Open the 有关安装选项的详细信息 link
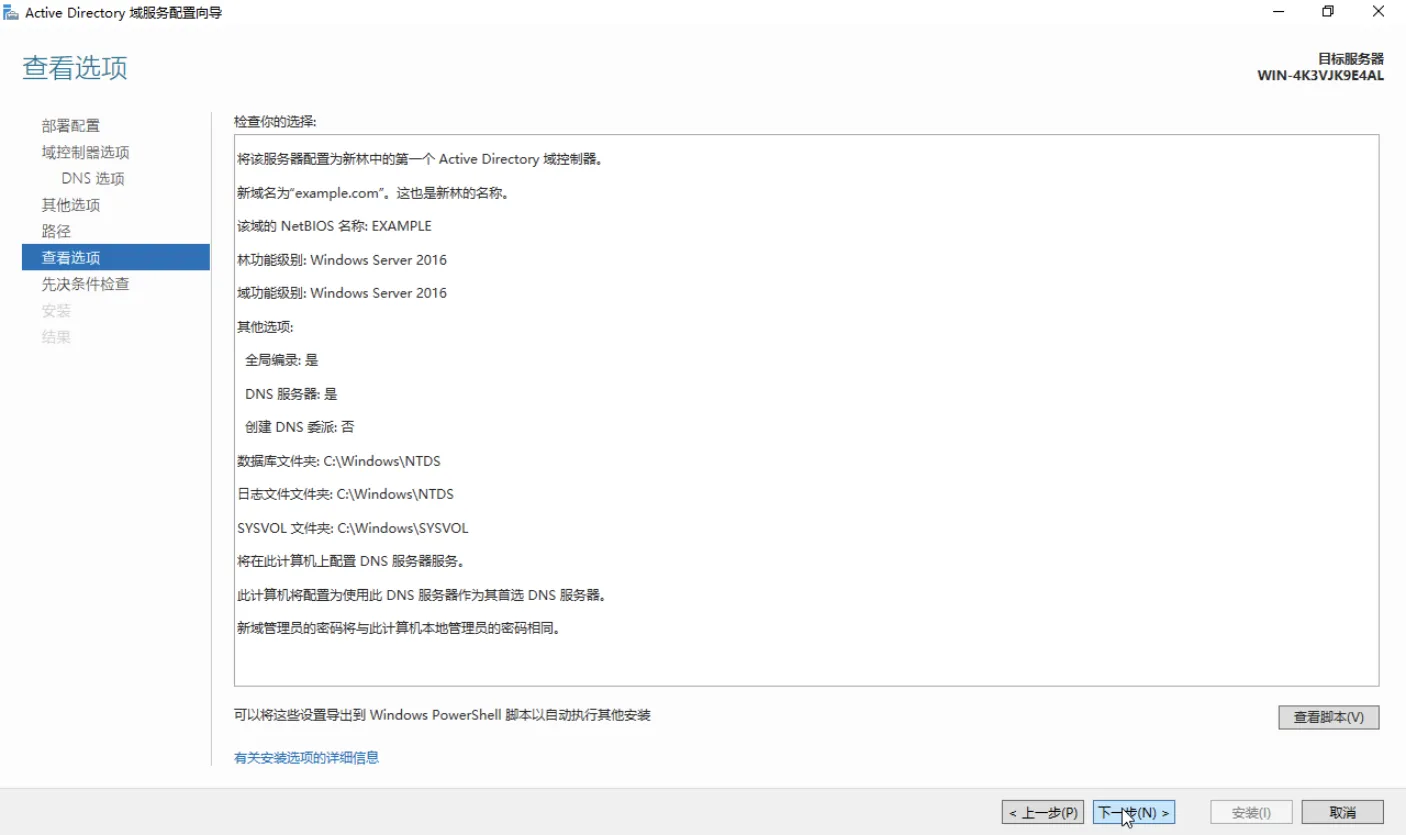This screenshot has width=1406, height=835. [306, 758]
